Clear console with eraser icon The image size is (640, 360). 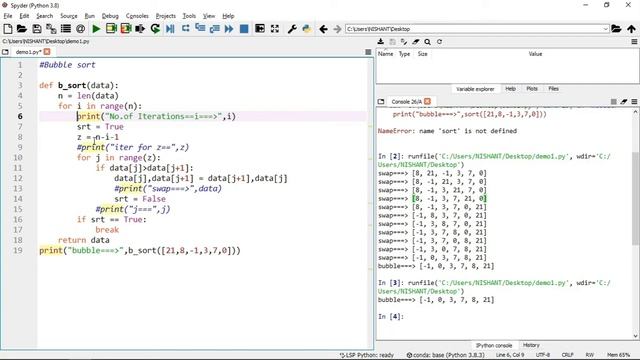624,101
